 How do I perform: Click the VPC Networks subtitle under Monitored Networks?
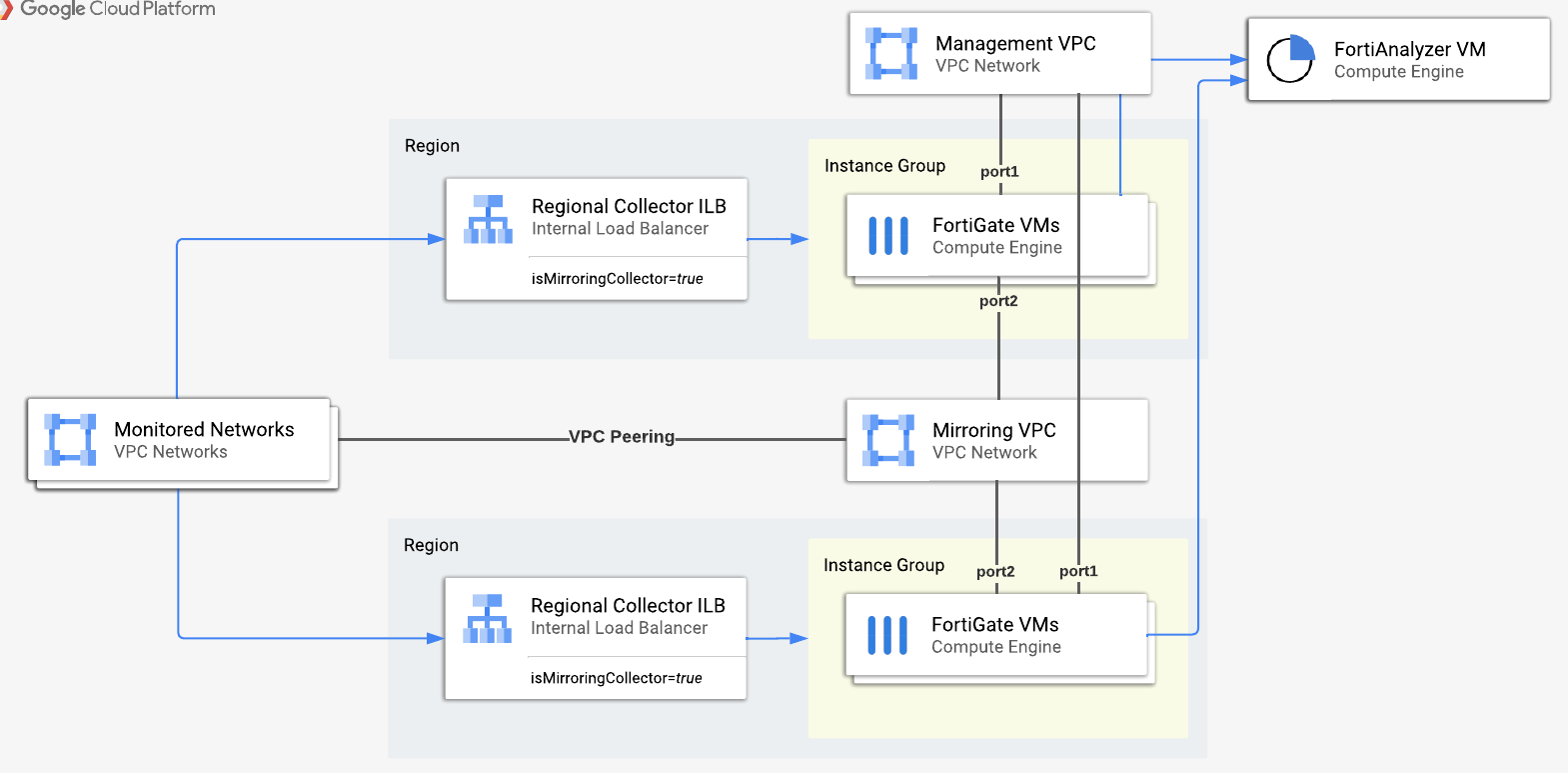click(171, 452)
